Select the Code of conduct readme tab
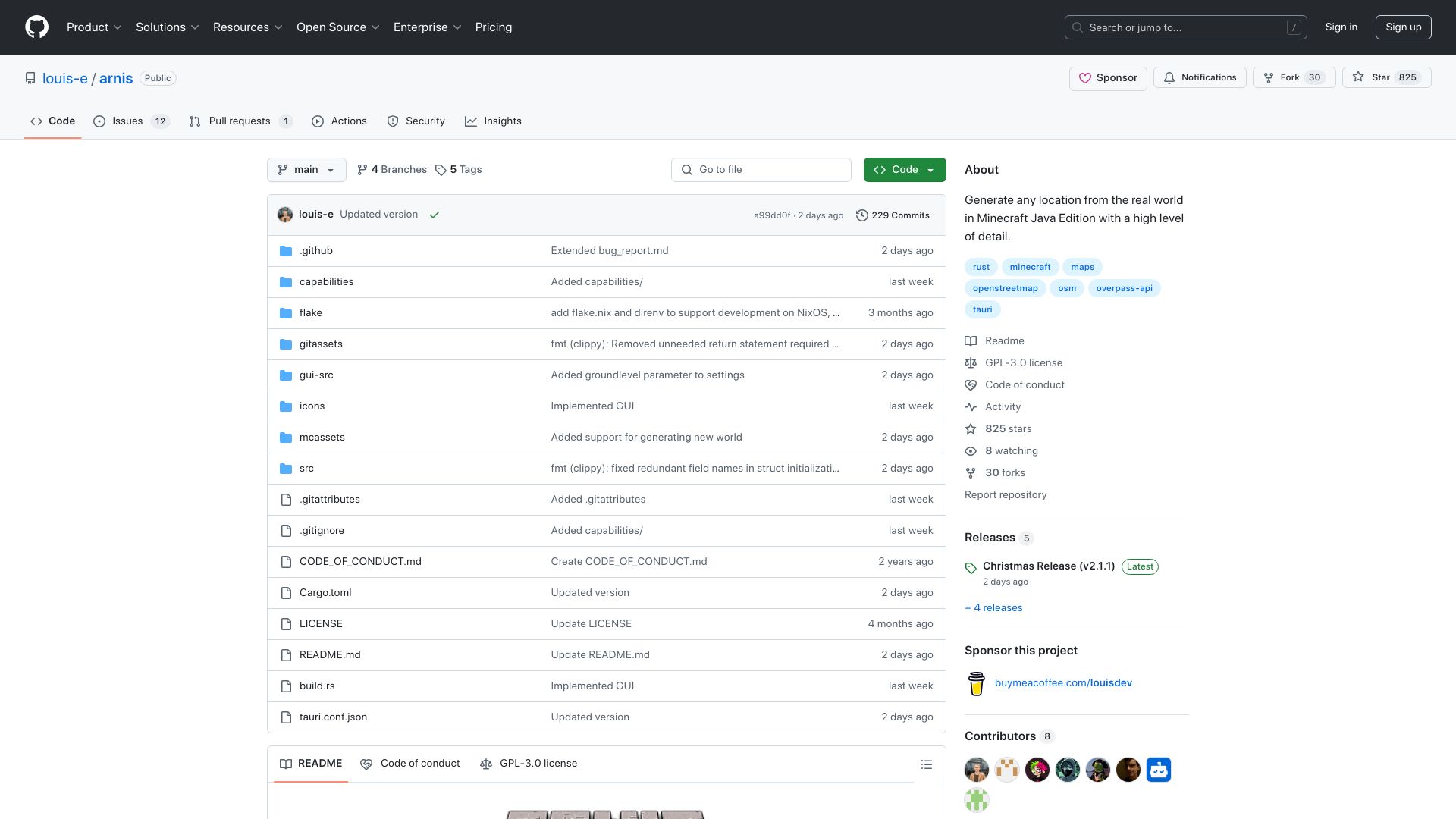This screenshot has height=819, width=1456. (x=410, y=764)
